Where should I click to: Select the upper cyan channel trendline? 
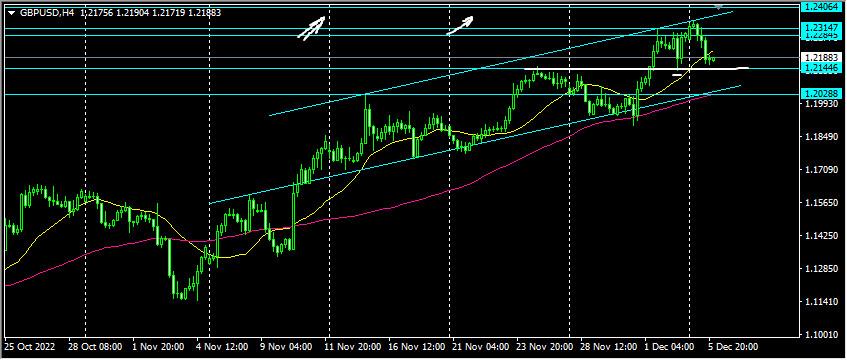click(501, 63)
